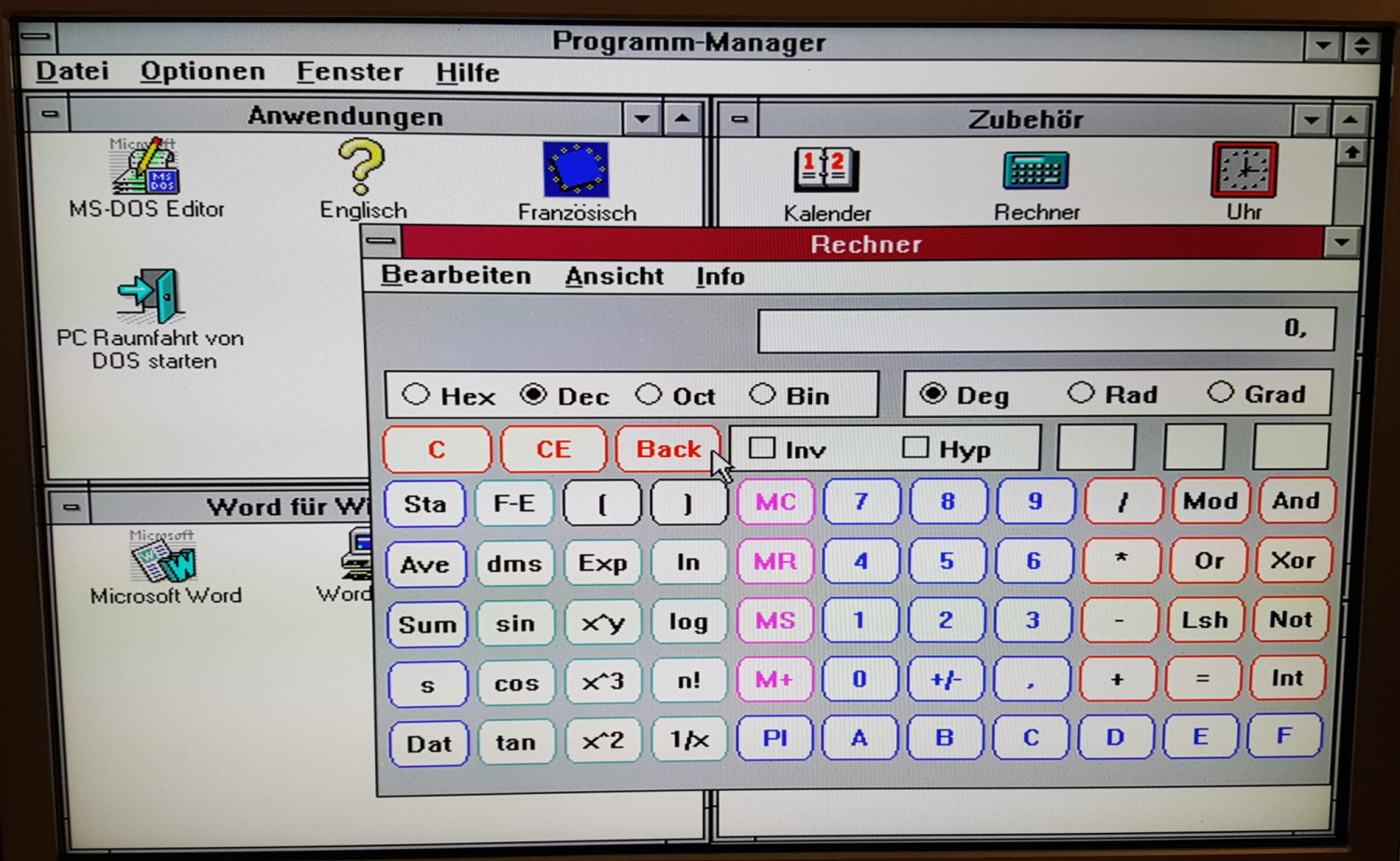1400x861 pixels.
Task: Click the 1/x reciprocal button
Action: click(689, 740)
